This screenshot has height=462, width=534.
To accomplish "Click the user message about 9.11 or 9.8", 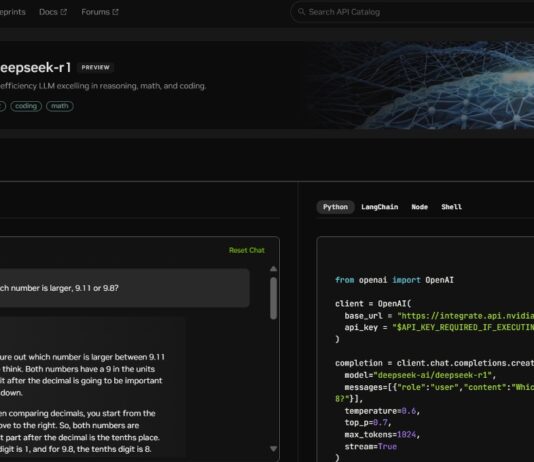I will pos(124,288).
